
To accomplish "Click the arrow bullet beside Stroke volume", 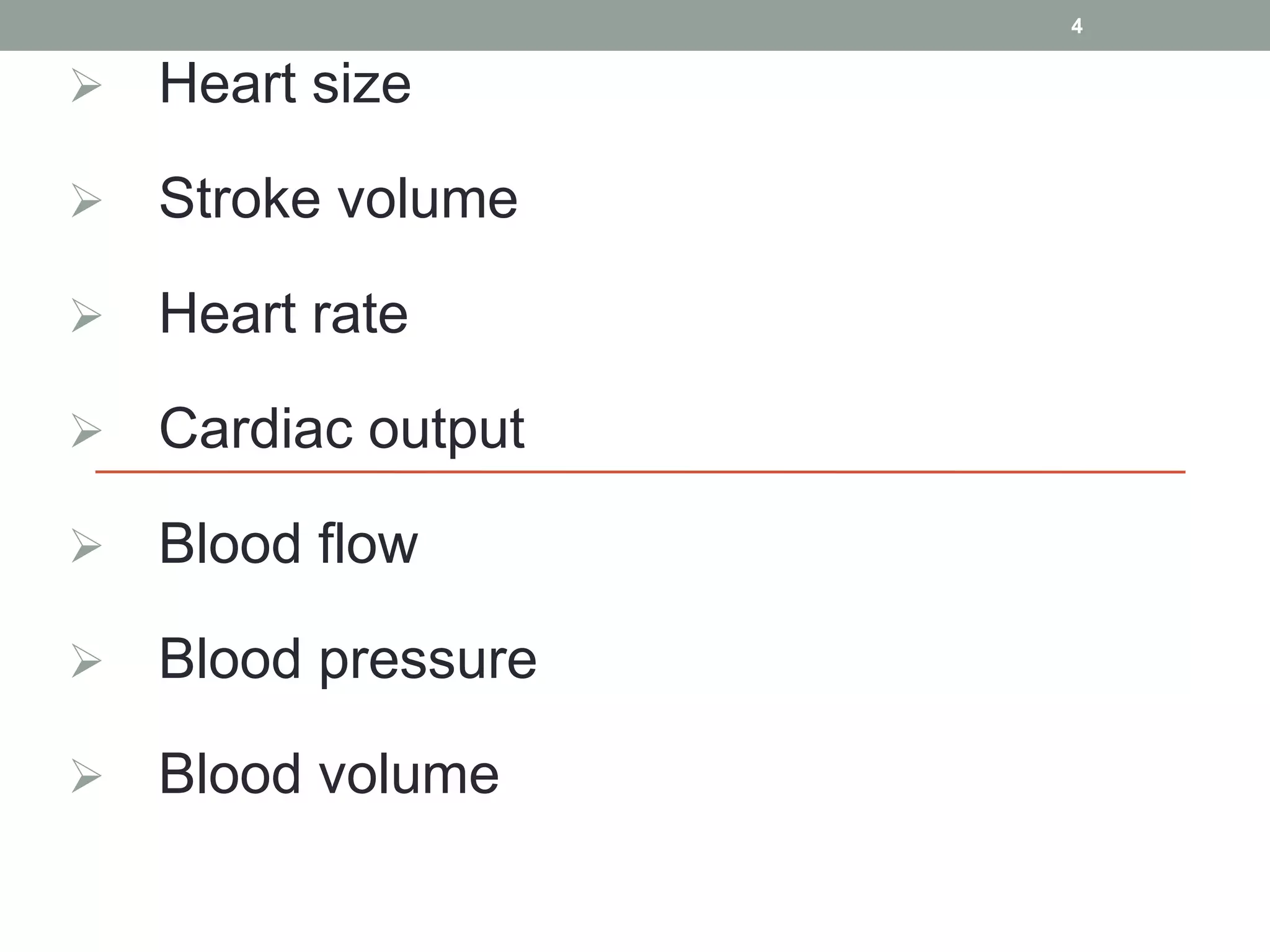I will tap(86, 200).
